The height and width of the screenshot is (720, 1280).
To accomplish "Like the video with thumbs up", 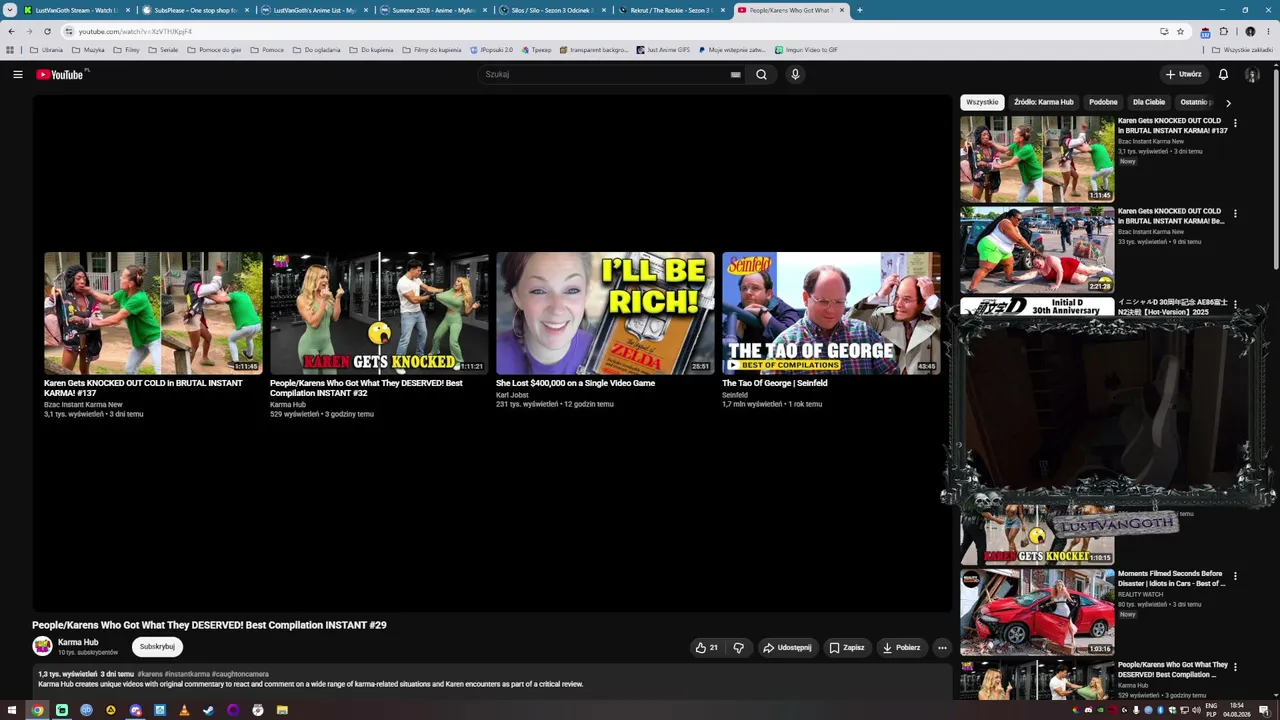I will (707, 647).
